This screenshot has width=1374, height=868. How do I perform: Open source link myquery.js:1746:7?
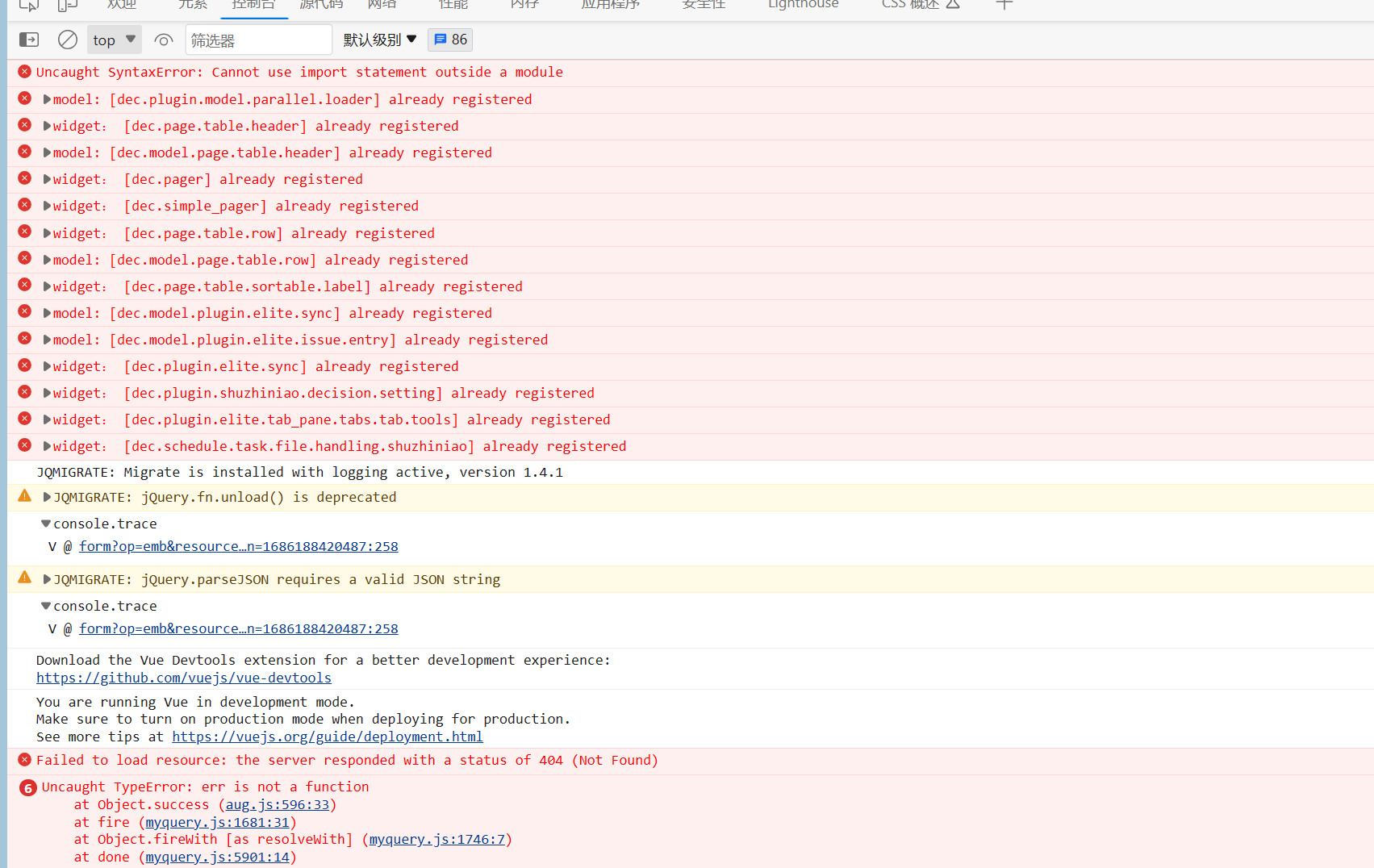[x=437, y=839]
